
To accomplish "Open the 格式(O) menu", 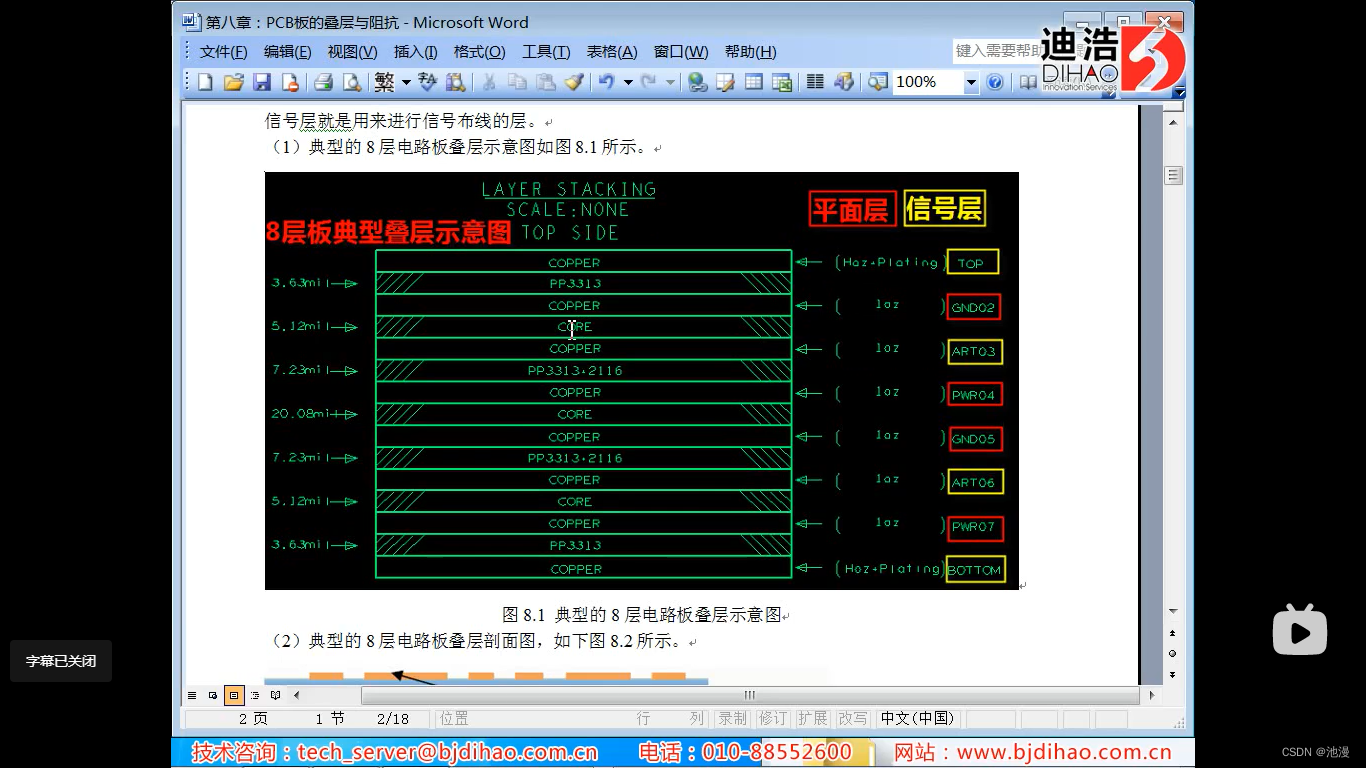I will 479,52.
